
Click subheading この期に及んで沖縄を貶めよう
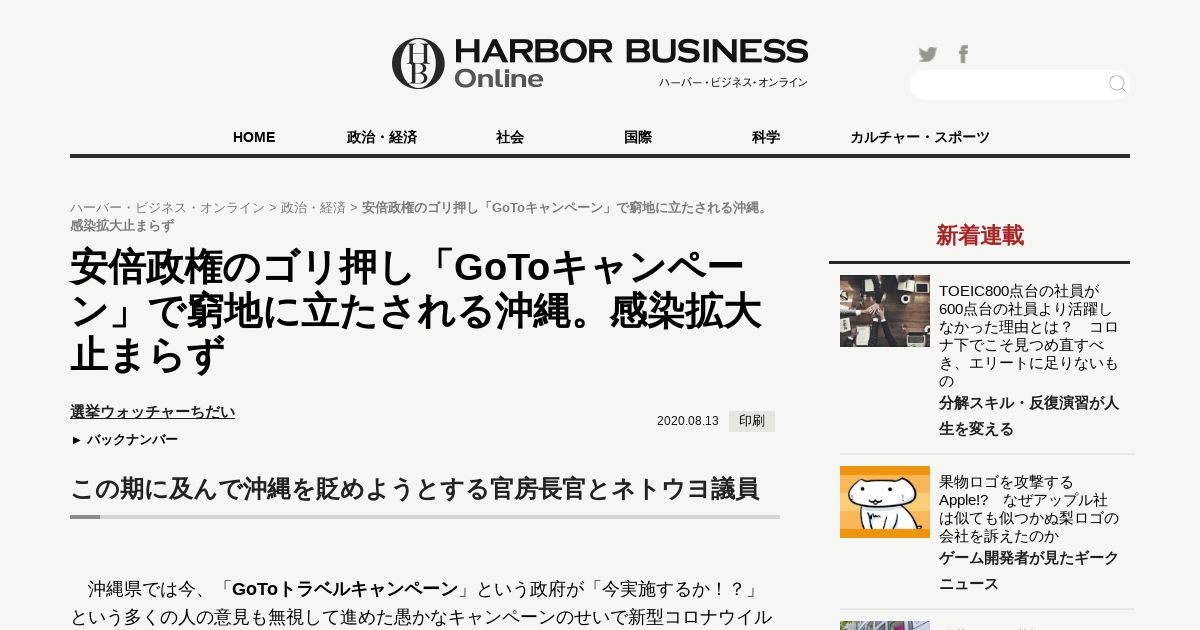414,489
